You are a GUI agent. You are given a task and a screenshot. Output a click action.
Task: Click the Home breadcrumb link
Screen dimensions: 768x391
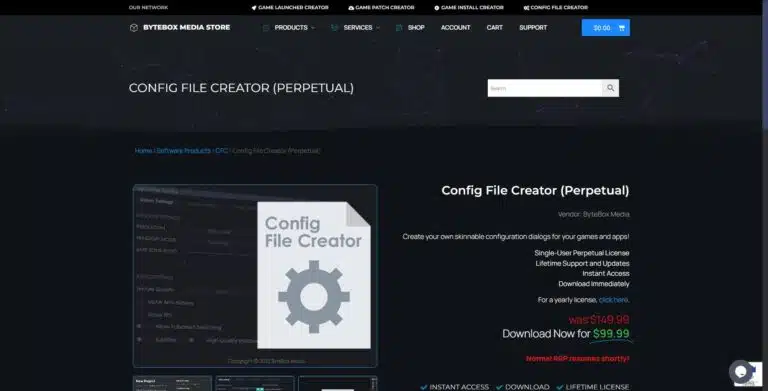(144, 151)
